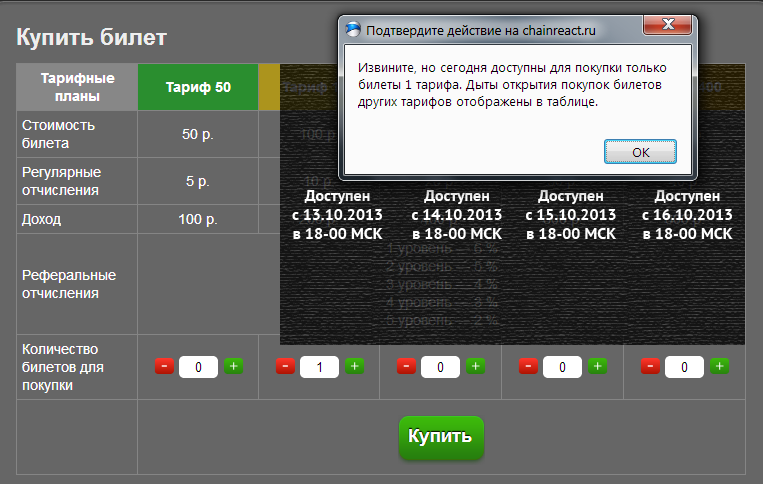
Task: Click the green Купить button
Action: [441, 438]
